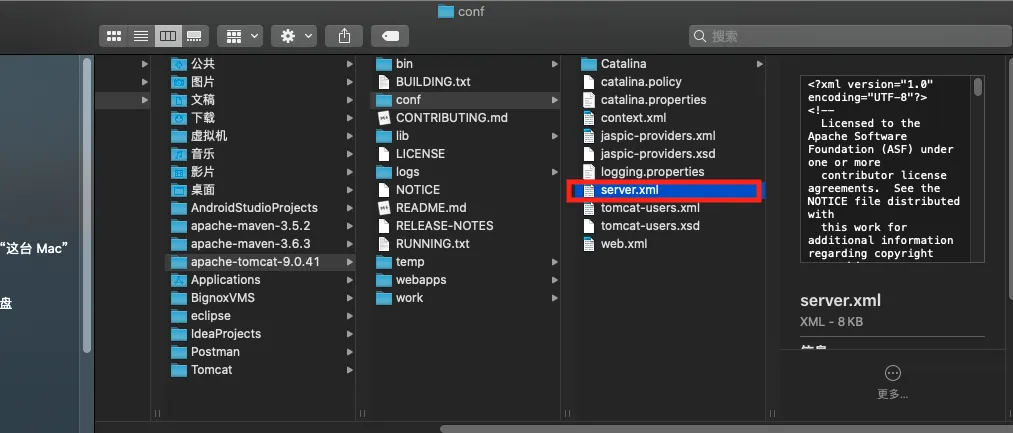
Task: Select the Tomcat folder
Action: tap(260, 370)
